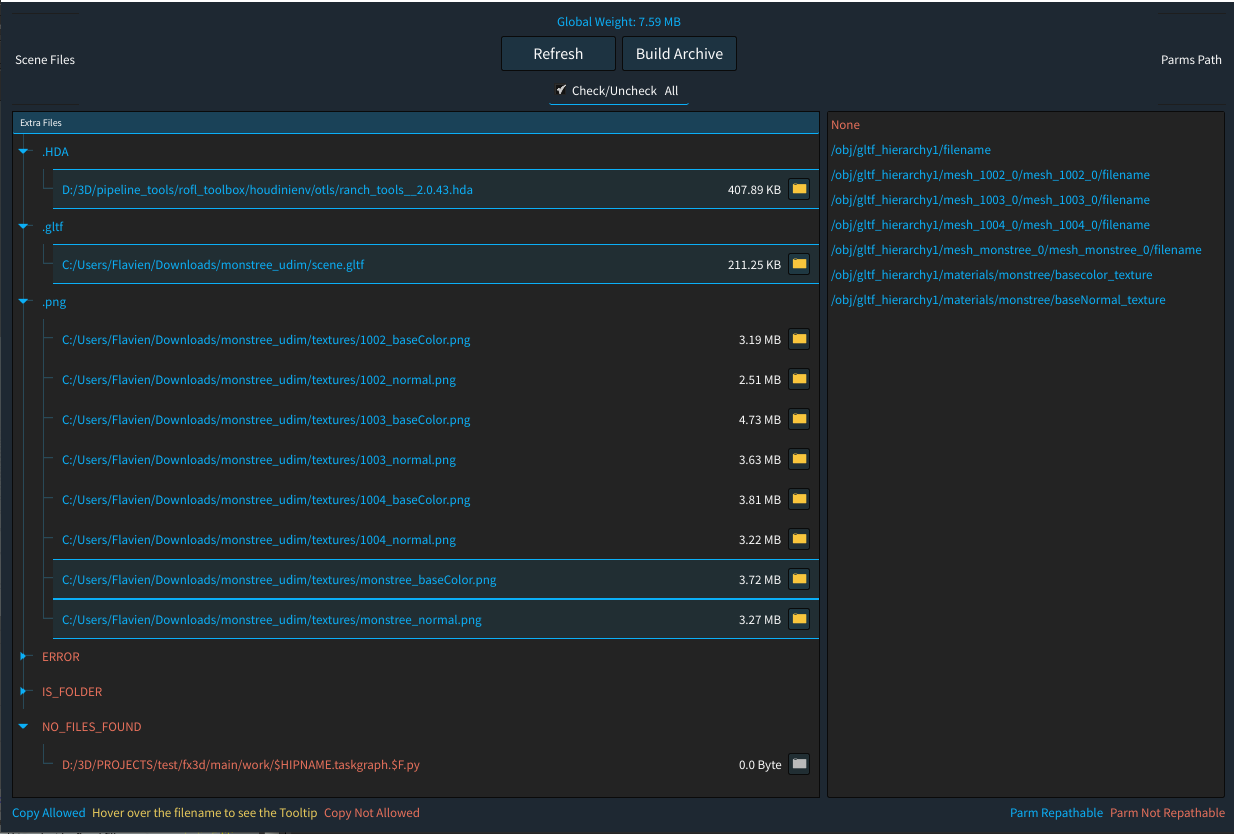This screenshot has width=1234, height=834.
Task: Open folder icon for 1002_normal.png
Action: coord(799,379)
